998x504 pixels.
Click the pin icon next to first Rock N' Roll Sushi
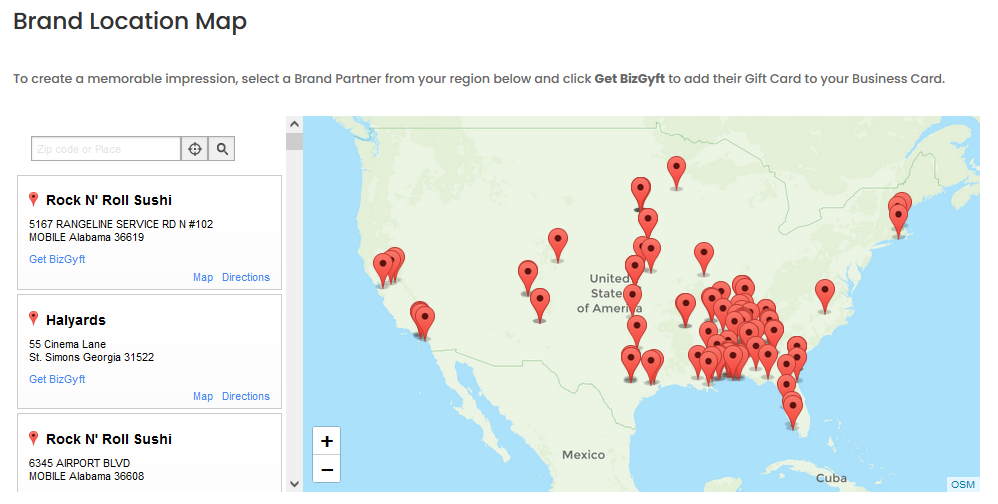[34, 199]
